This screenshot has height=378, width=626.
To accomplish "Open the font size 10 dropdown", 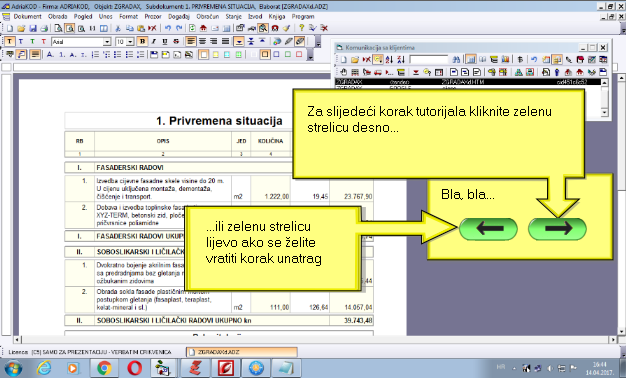I will tap(130, 42).
